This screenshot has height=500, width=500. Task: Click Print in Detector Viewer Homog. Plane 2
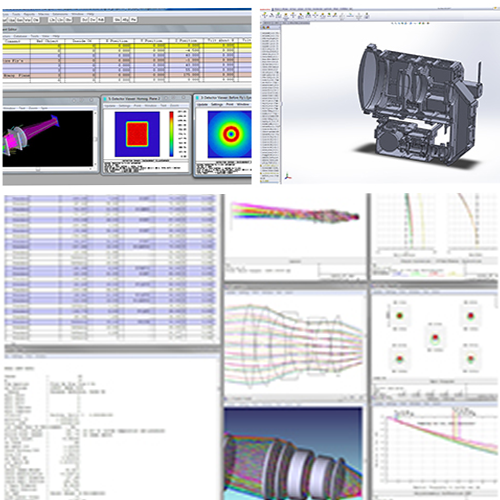pyautogui.click(x=137, y=105)
